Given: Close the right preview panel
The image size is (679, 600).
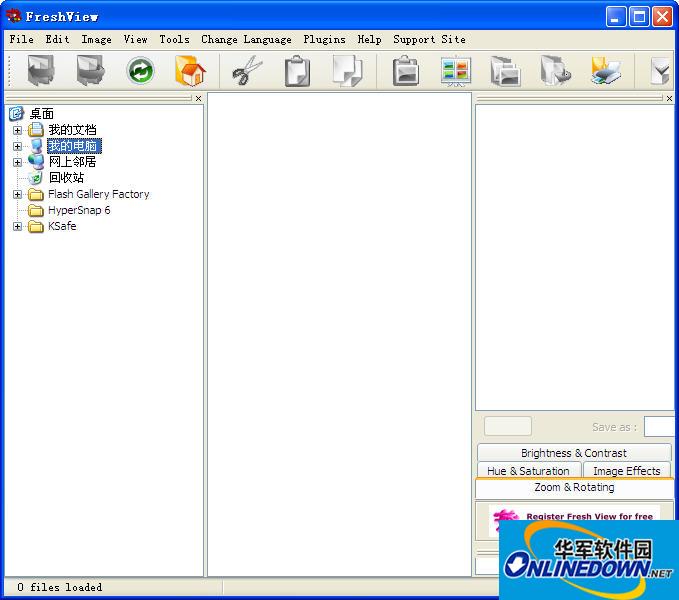Looking at the screenshot, I should point(669,99).
